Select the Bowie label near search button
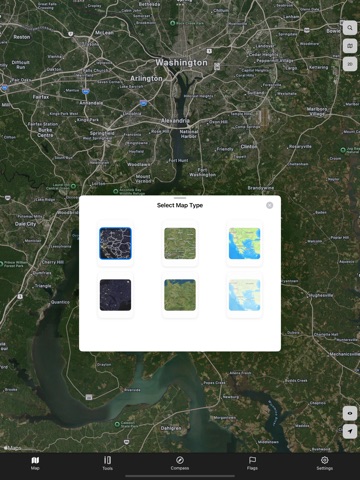The image size is (360, 480). click(333, 31)
